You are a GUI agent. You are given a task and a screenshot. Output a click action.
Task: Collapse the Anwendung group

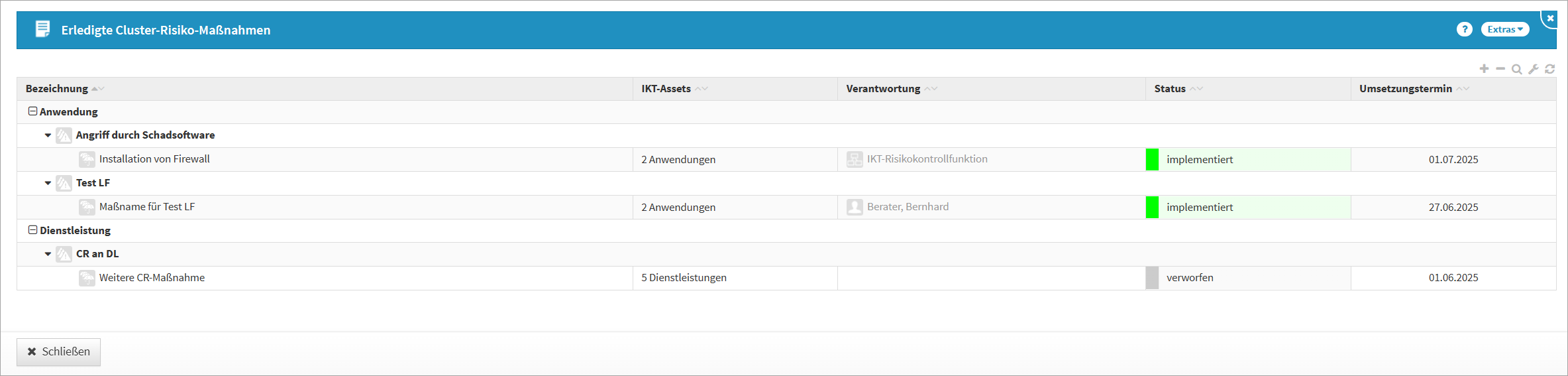32,111
